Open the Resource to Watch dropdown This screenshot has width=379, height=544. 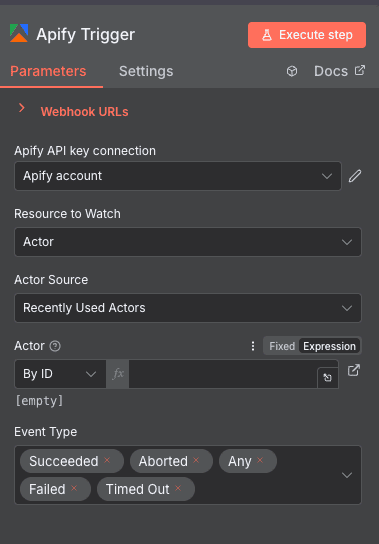tap(188, 242)
